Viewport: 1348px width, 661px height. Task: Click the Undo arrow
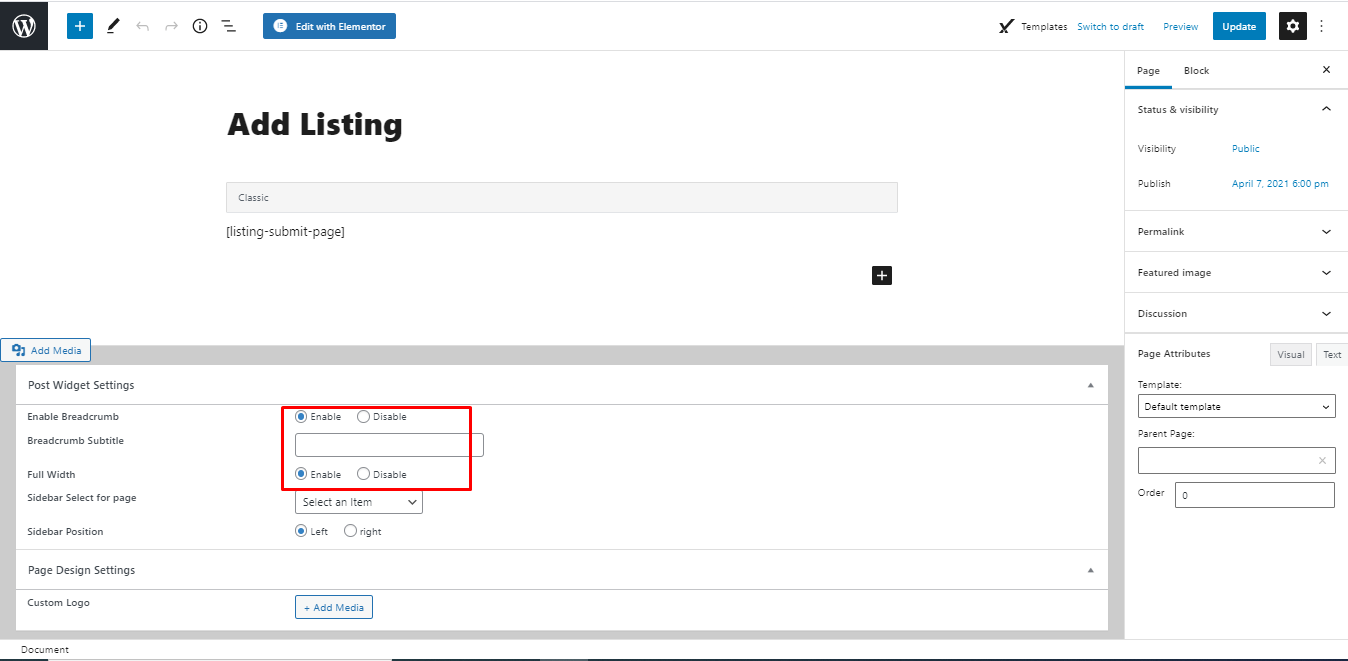[140, 25]
